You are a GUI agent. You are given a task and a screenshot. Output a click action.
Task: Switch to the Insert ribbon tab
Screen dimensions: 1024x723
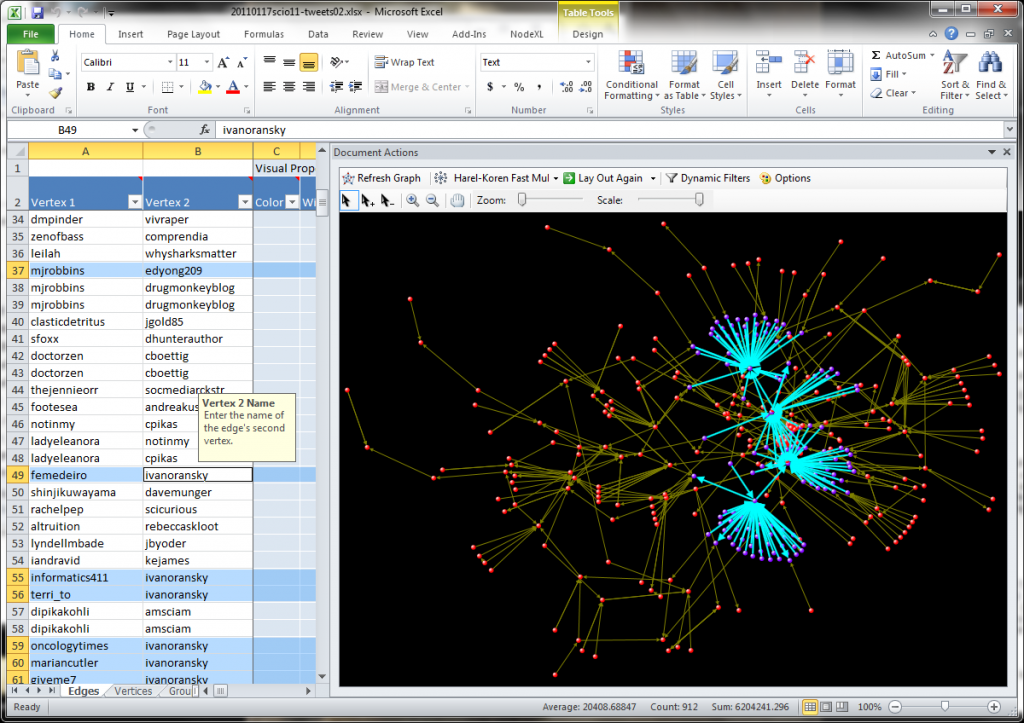coord(131,34)
